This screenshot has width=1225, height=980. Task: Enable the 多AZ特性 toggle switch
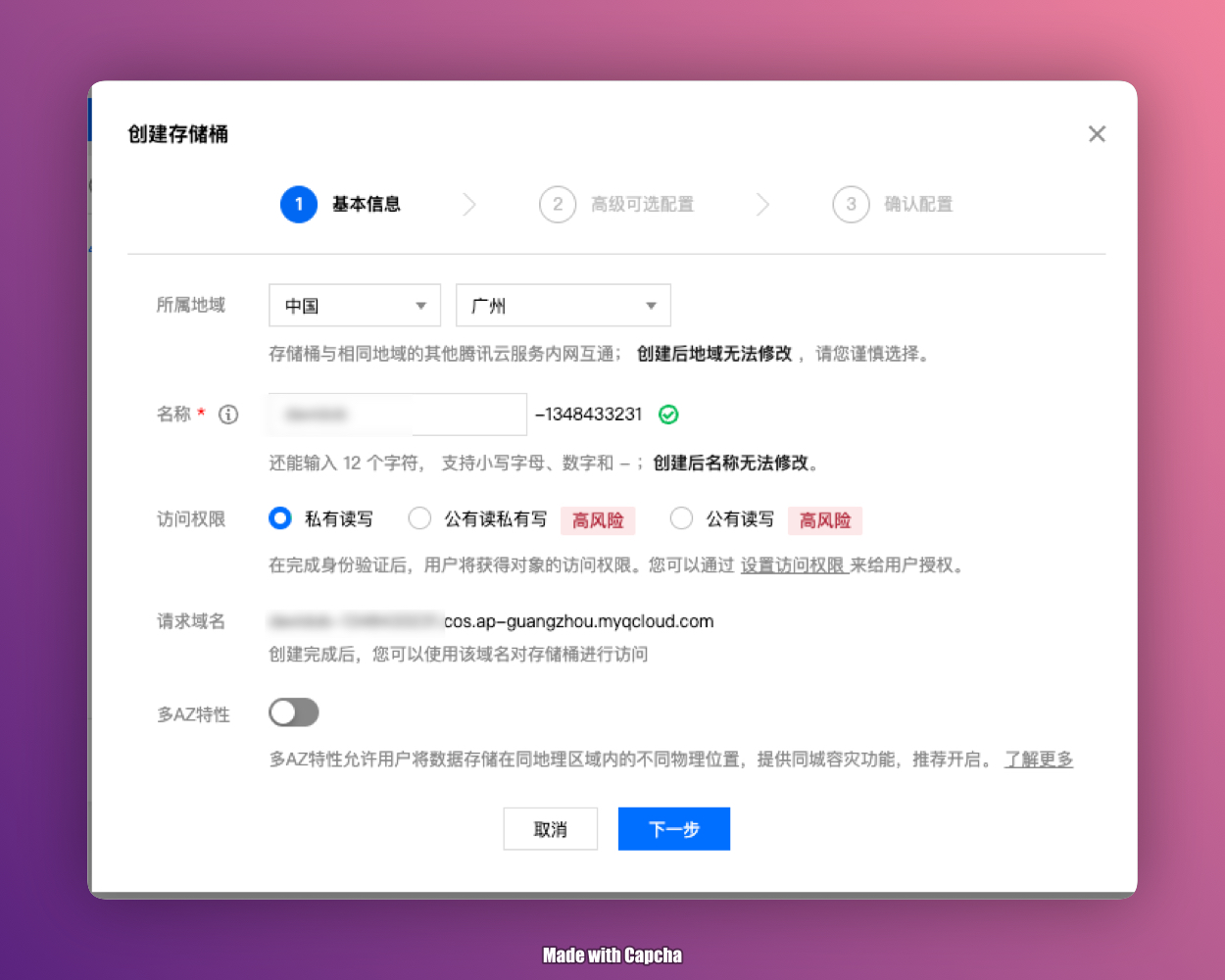click(x=294, y=712)
